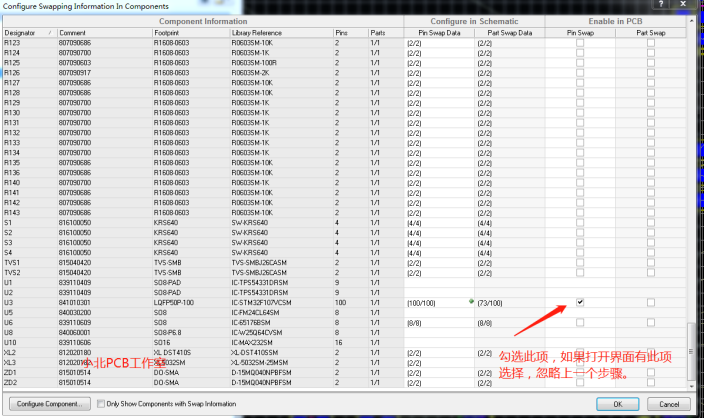This screenshot has height=418, width=704.
Task: Click the SO8-P6.8 footprint cell
Action: click(x=191, y=333)
